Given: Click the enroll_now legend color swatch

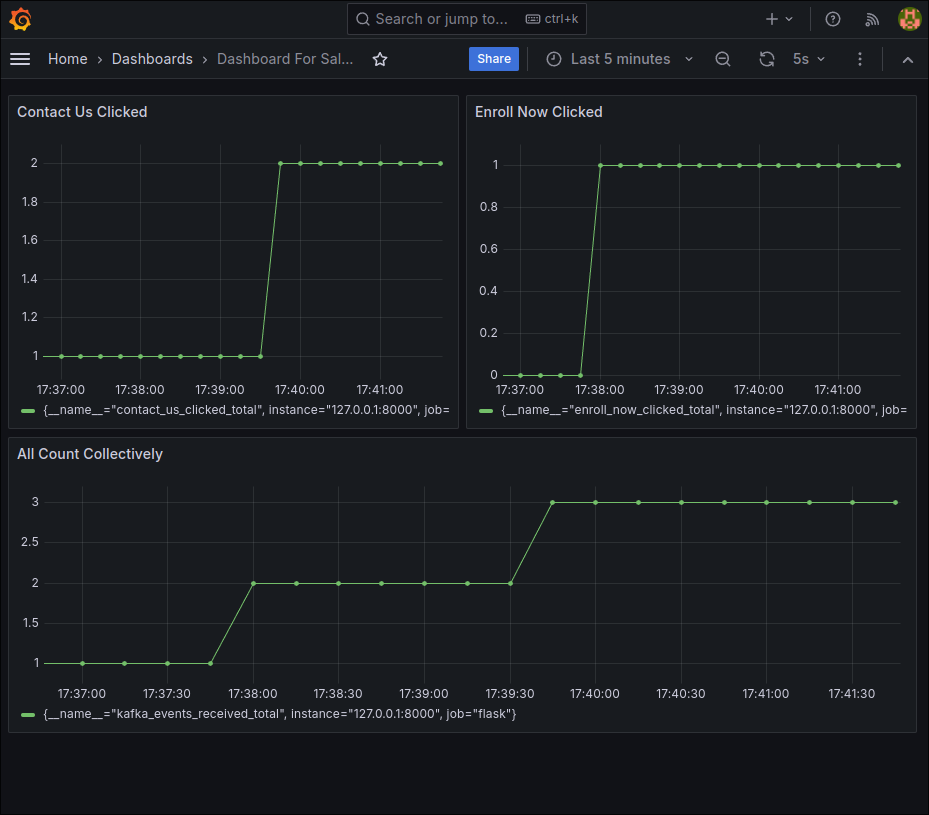Looking at the screenshot, I should (x=486, y=410).
